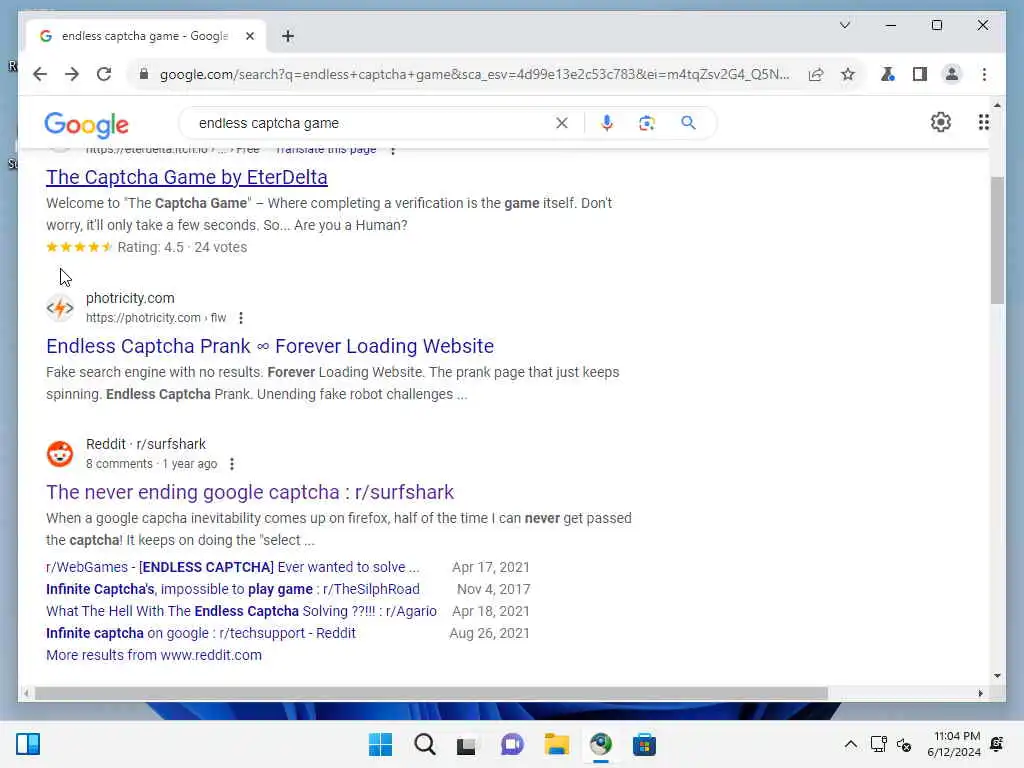Open the Windows Start menu
Screen dimensions: 1024x768
381,744
